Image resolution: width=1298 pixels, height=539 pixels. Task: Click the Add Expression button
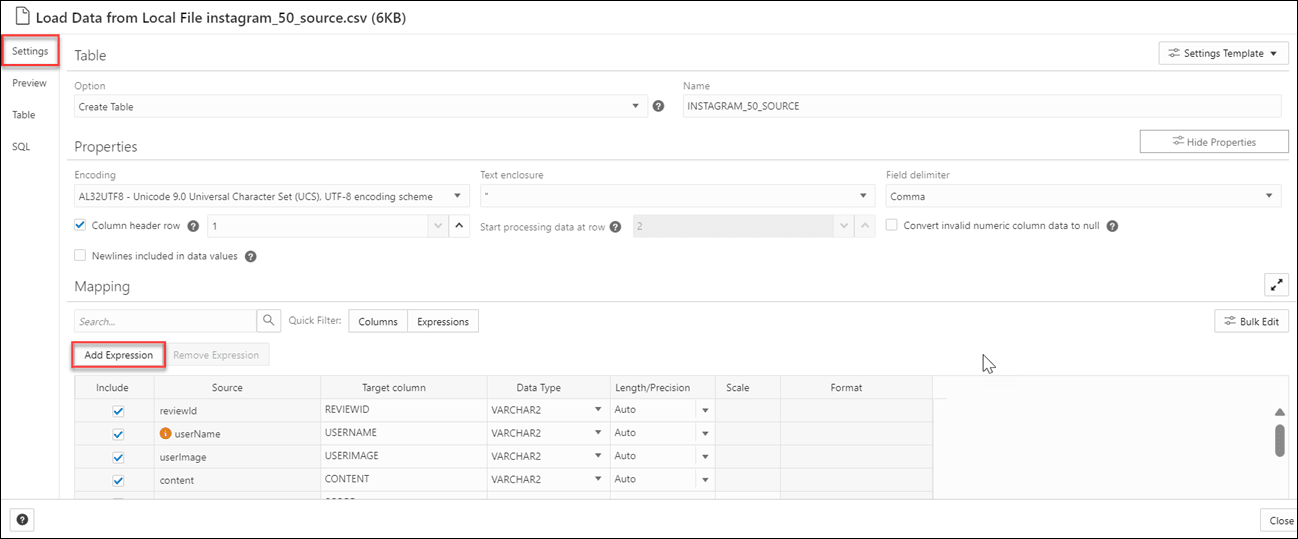(x=119, y=355)
